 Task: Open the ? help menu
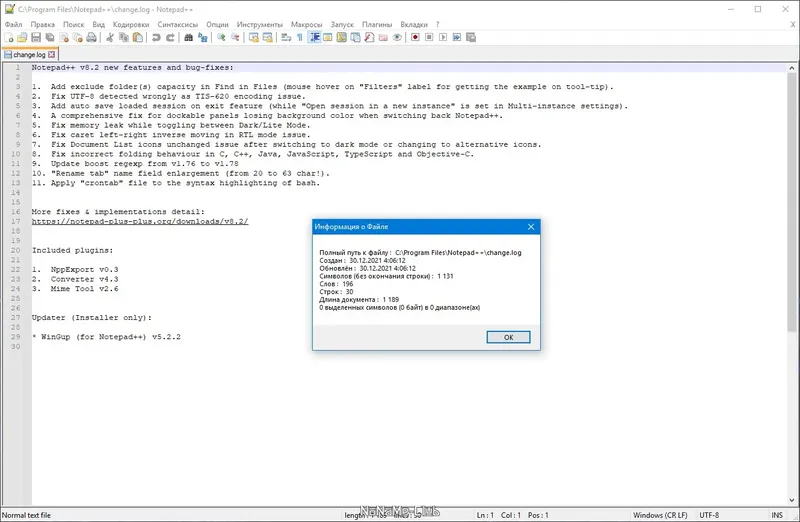437,24
